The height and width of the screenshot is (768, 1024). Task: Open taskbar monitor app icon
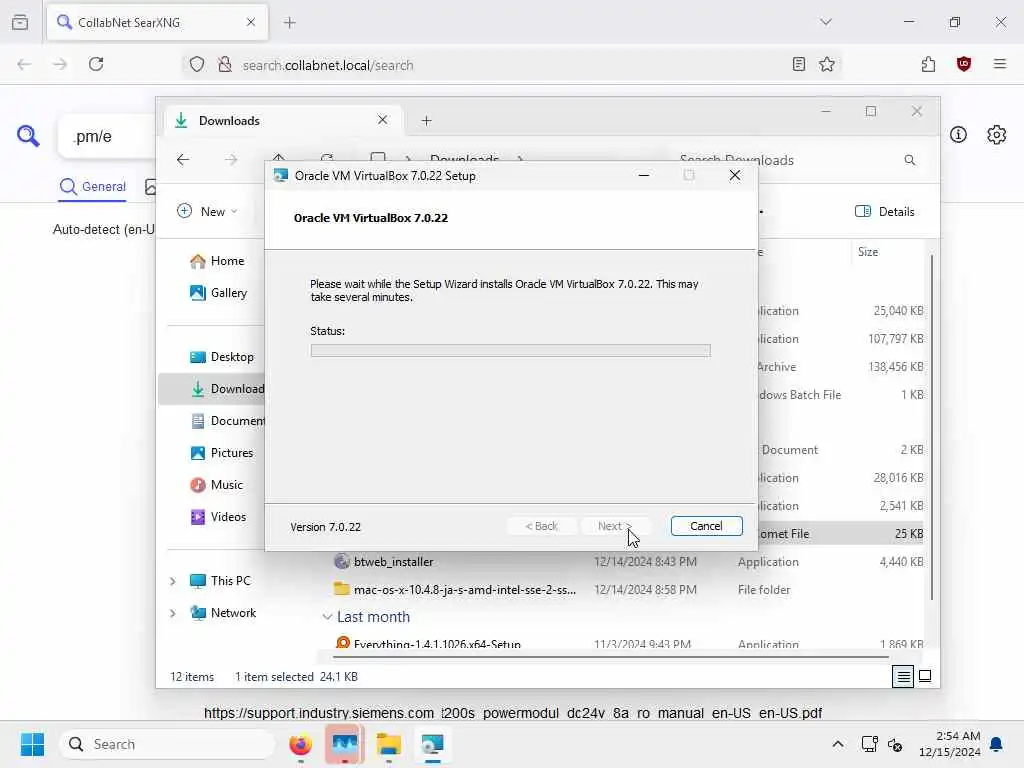point(344,744)
